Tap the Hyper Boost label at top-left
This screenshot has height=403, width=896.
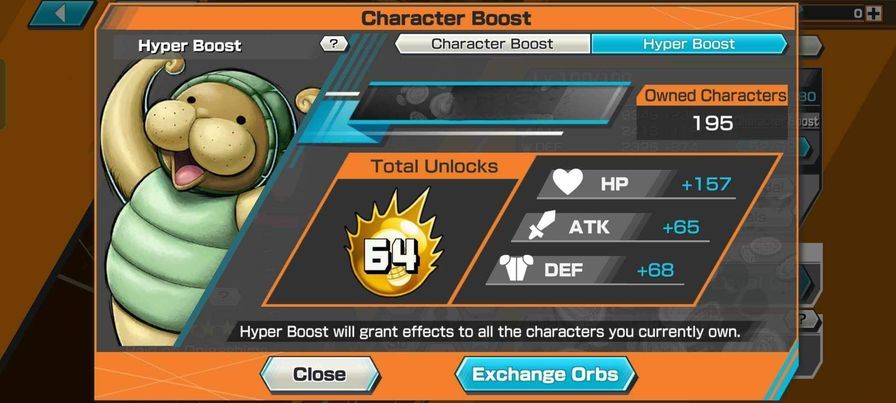(x=190, y=46)
